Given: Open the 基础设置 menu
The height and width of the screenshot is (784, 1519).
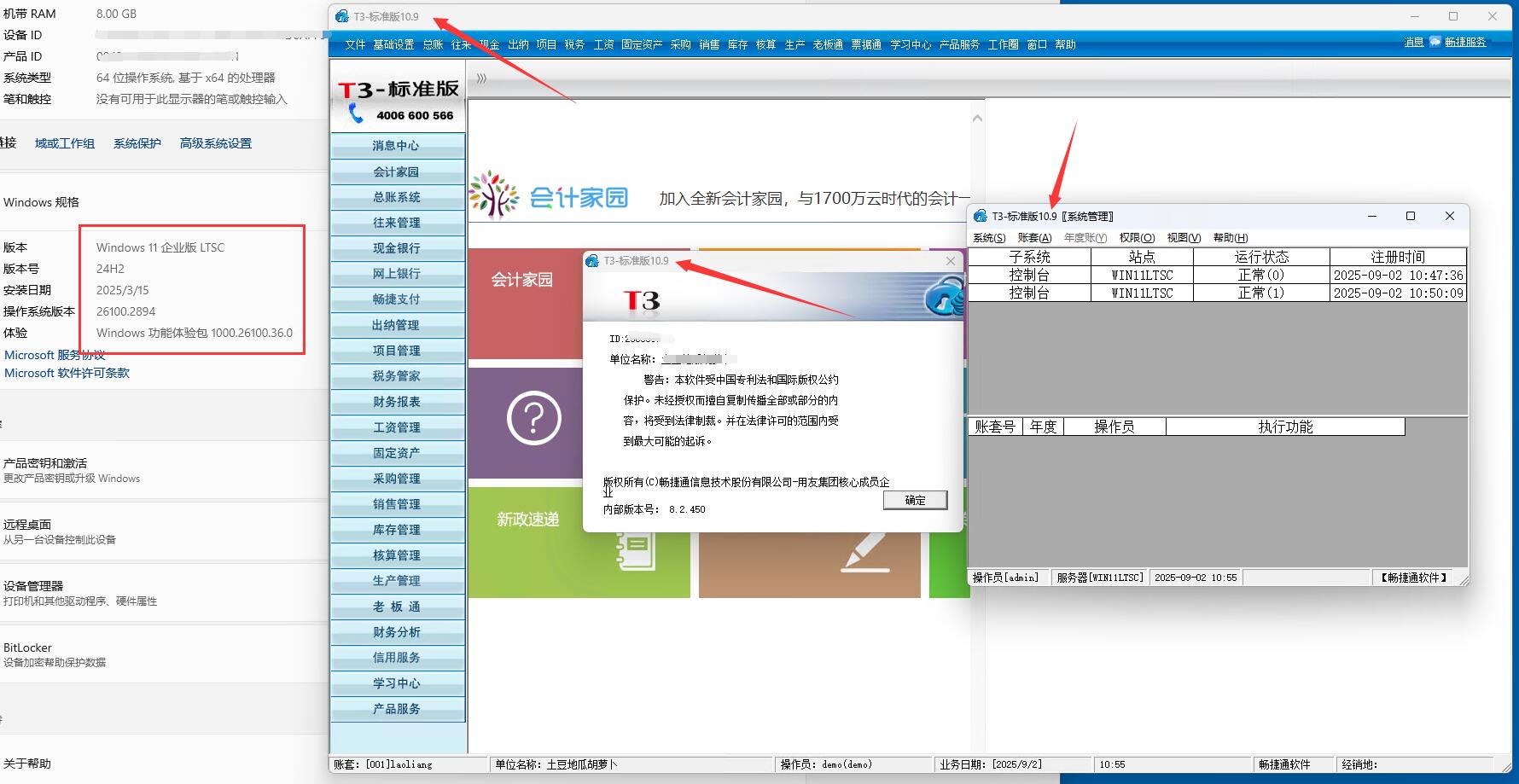Looking at the screenshot, I should [x=393, y=44].
